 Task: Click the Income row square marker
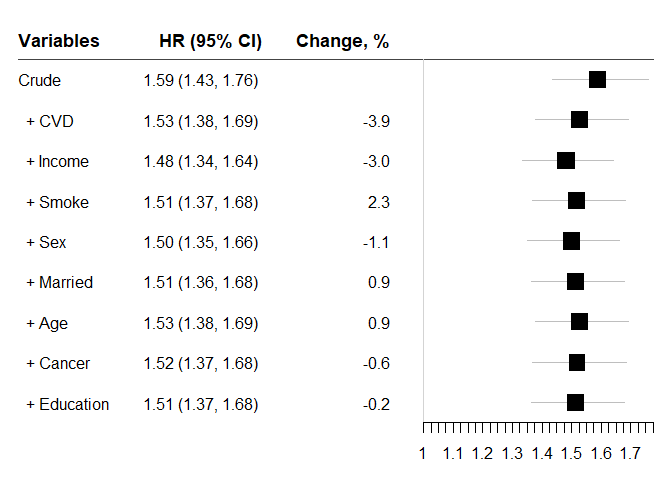click(566, 161)
